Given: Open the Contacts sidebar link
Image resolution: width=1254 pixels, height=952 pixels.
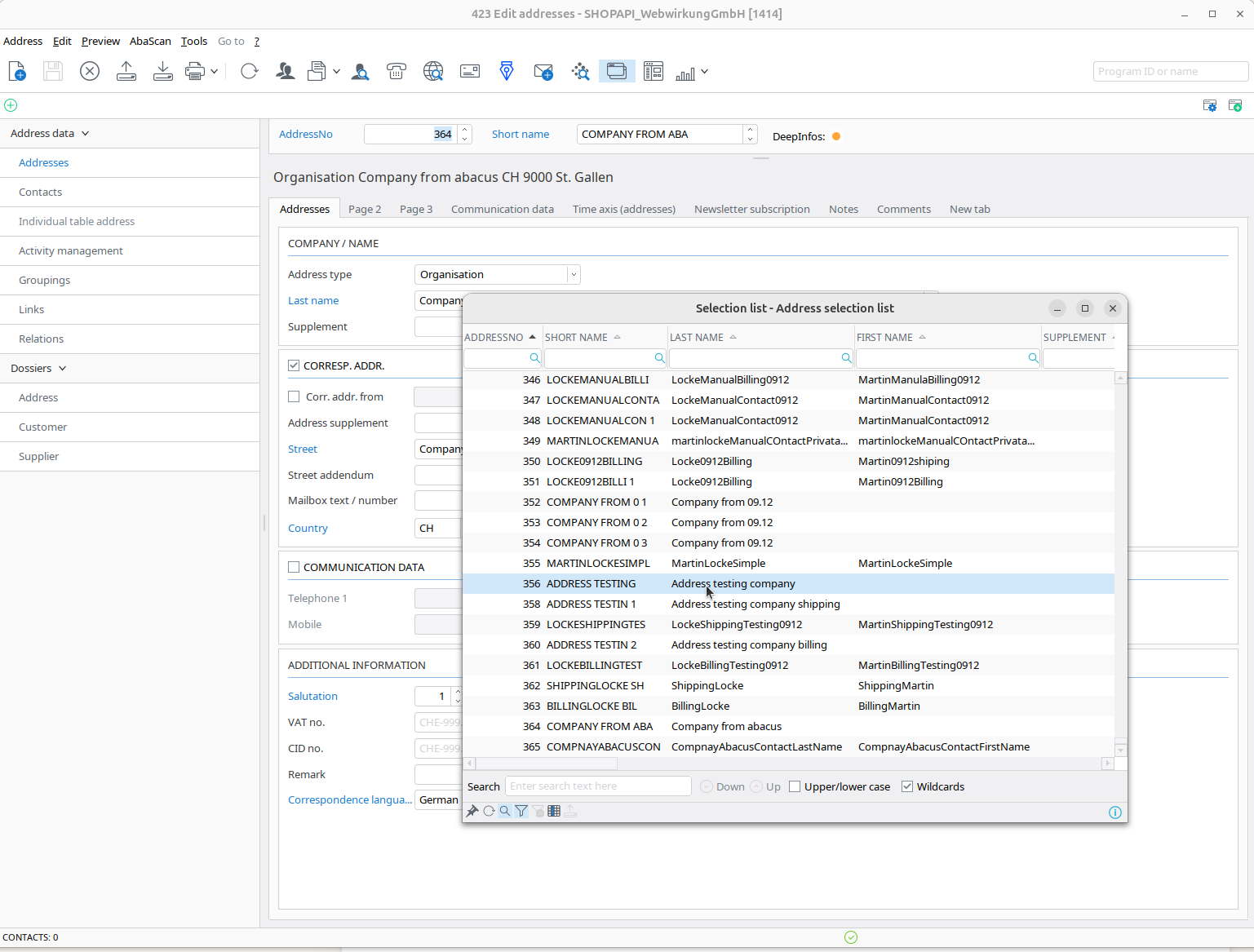Looking at the screenshot, I should pos(41,192).
